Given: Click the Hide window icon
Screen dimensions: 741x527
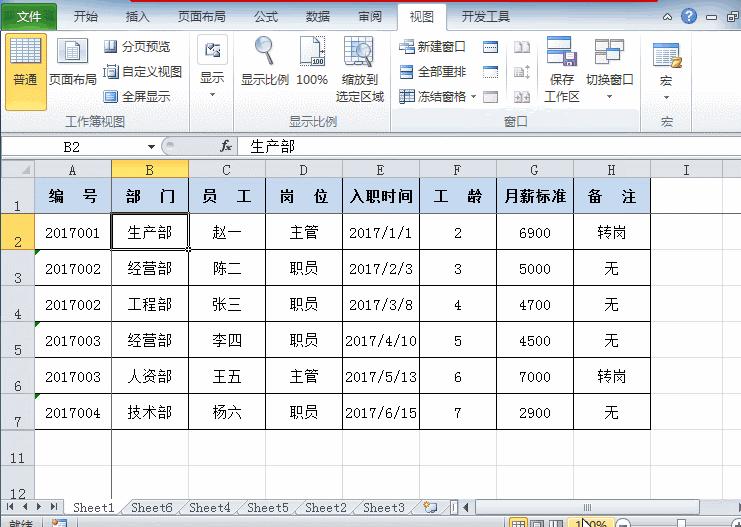Looking at the screenshot, I should (491, 72).
